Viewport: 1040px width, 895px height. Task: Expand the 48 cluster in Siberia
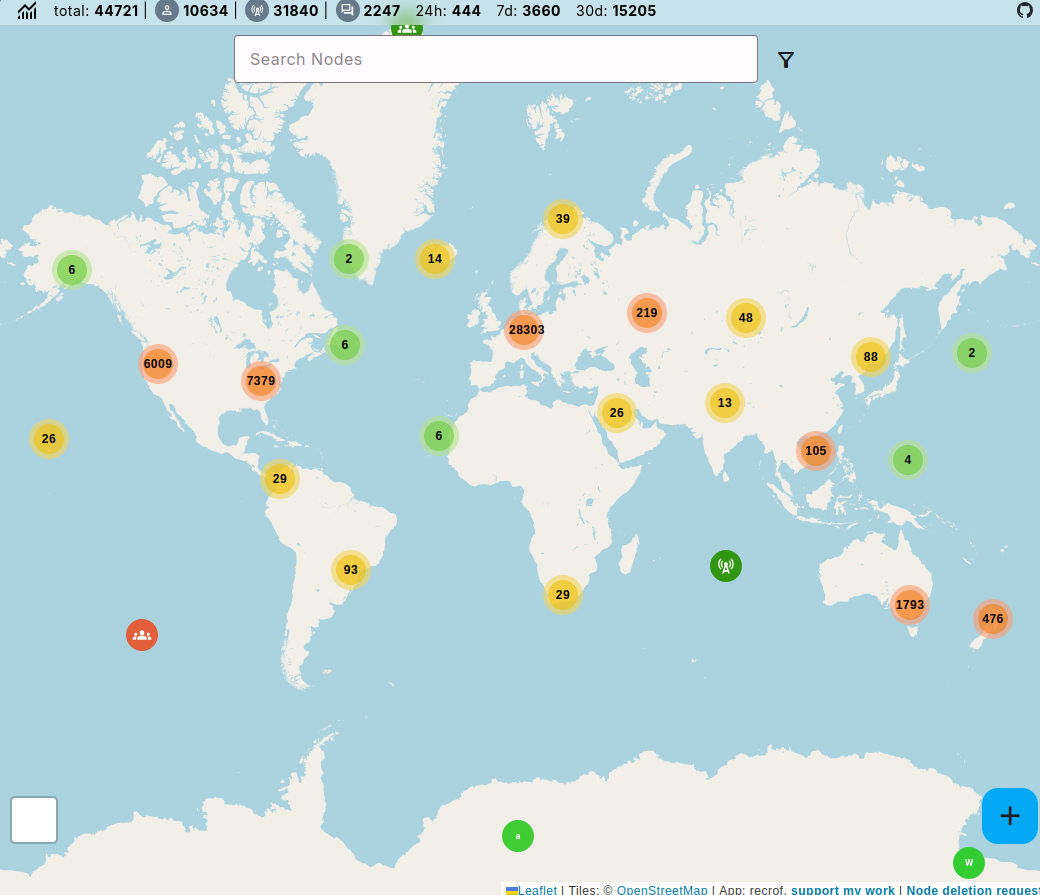pyautogui.click(x=746, y=318)
